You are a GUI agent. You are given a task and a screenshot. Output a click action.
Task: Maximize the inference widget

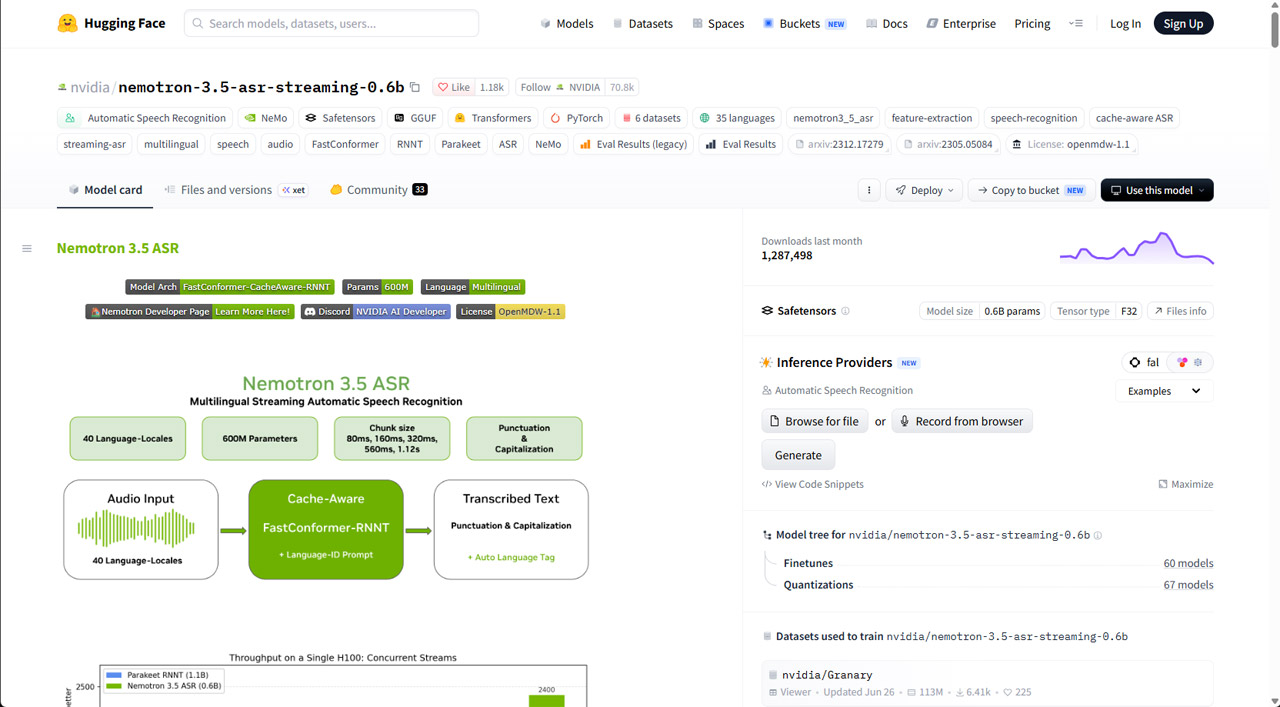click(x=1185, y=484)
